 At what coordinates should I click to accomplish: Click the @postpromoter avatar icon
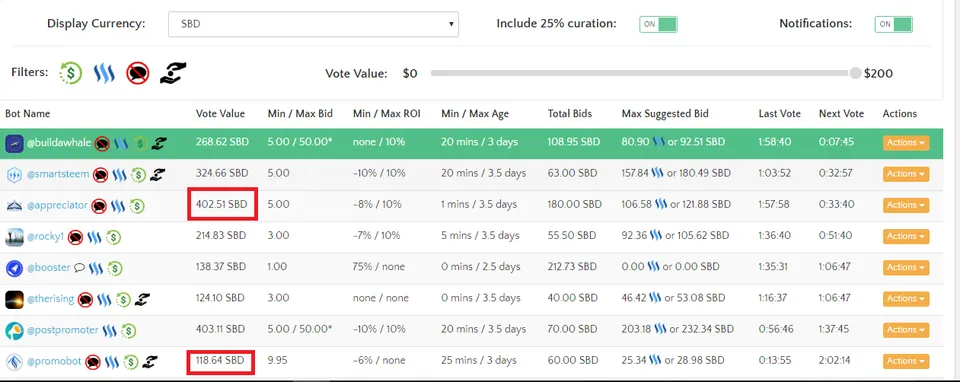coord(14,331)
